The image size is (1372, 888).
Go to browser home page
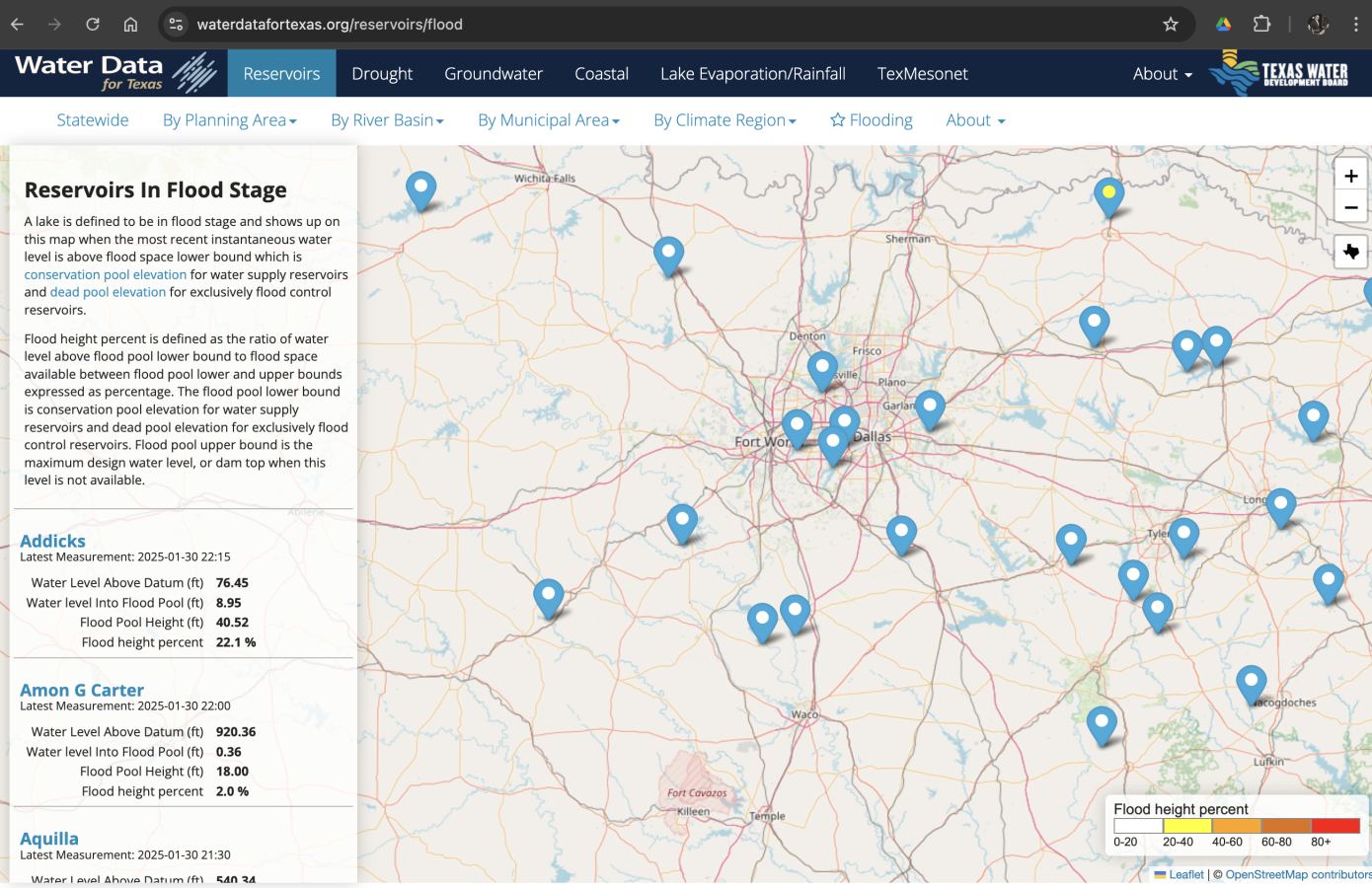pyautogui.click(x=130, y=25)
